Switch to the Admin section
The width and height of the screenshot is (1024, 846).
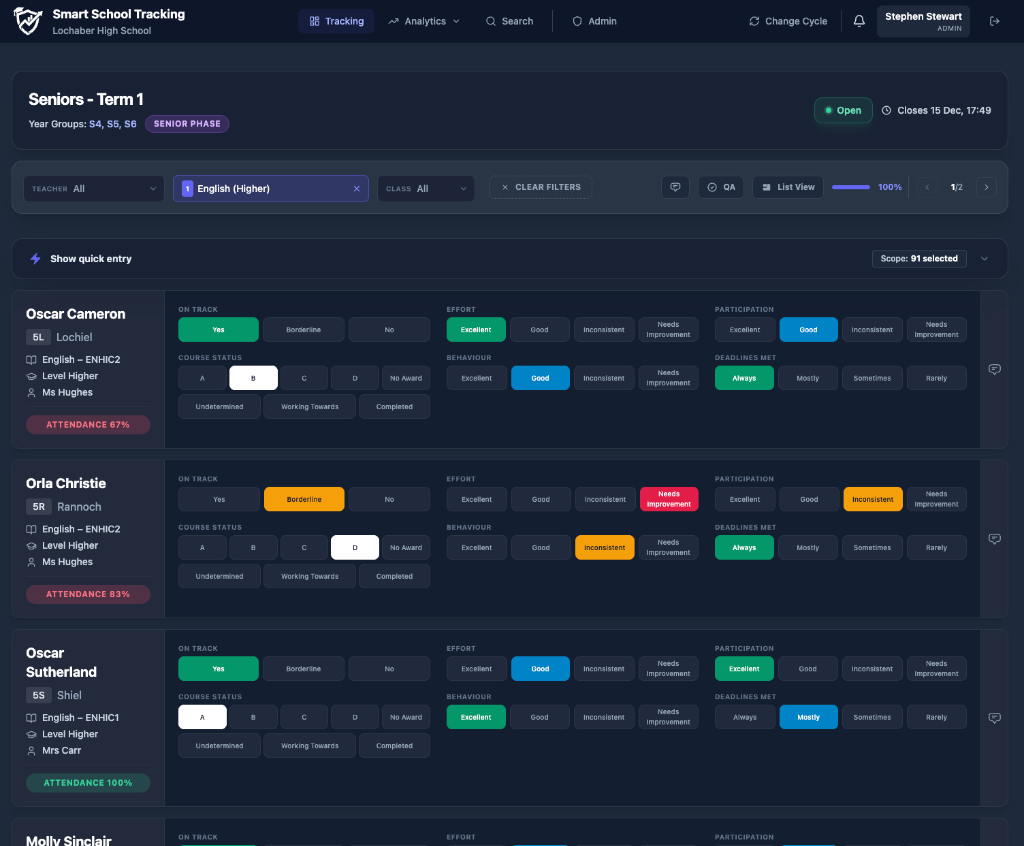tap(594, 21)
